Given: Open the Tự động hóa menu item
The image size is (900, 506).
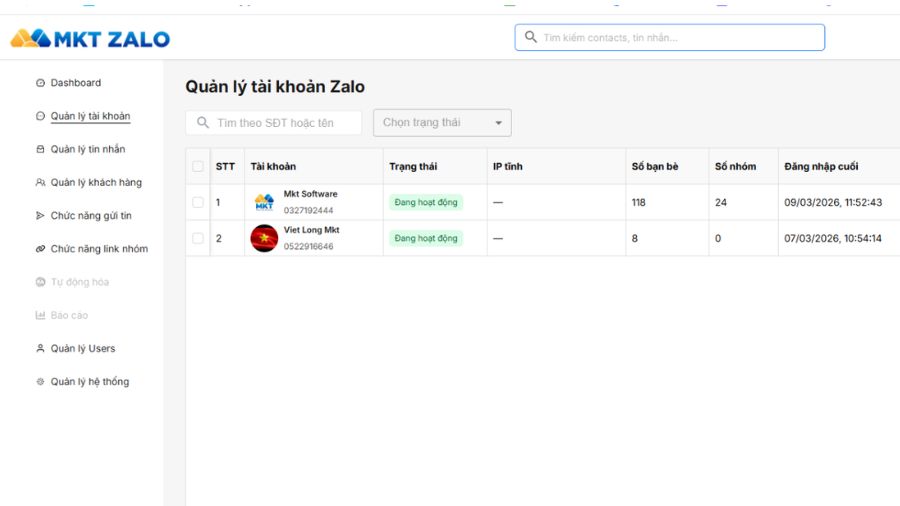Looking at the screenshot, I should pyautogui.click(x=79, y=282).
